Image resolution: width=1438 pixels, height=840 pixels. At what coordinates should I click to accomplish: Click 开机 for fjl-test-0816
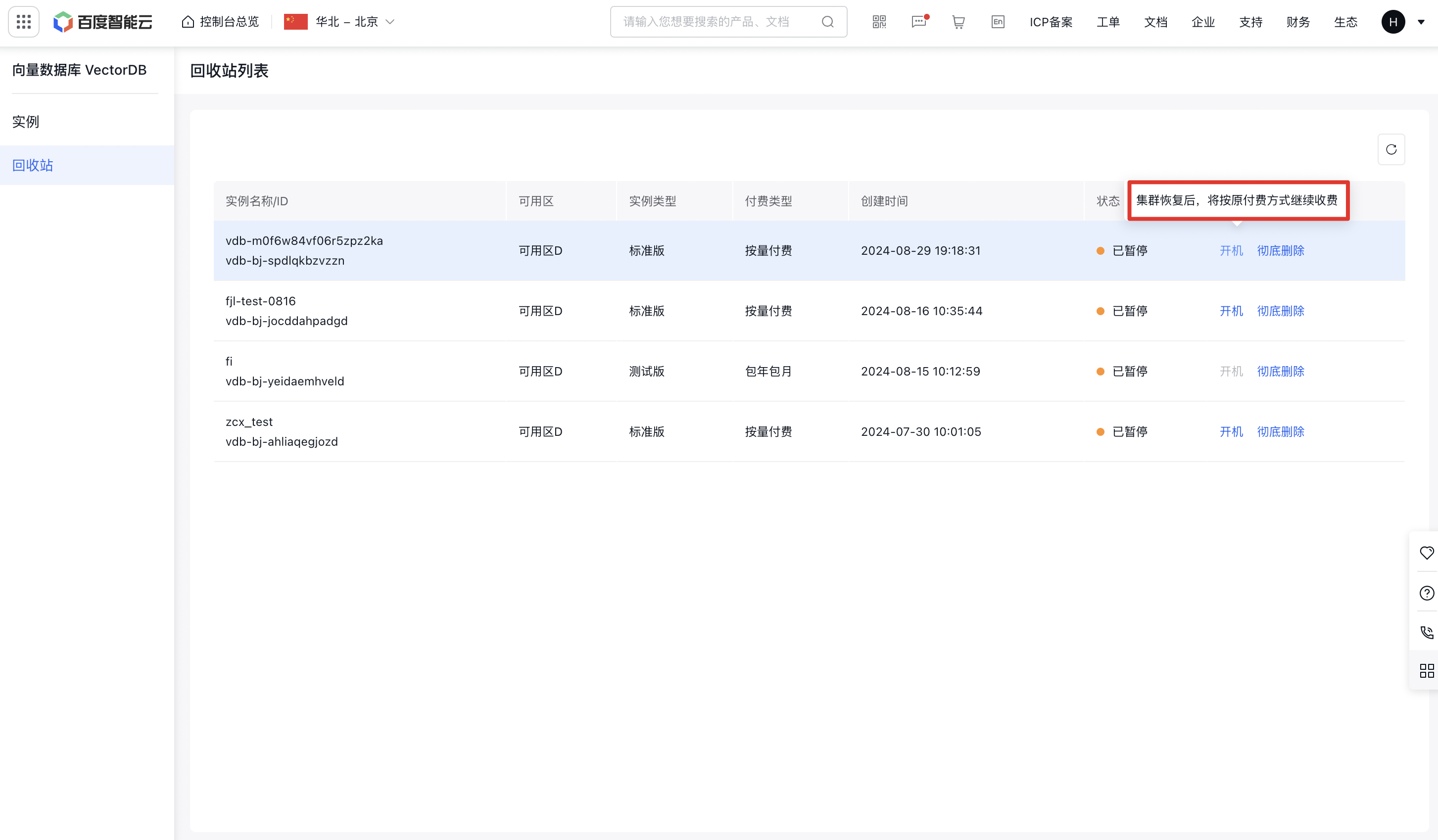pos(1231,311)
